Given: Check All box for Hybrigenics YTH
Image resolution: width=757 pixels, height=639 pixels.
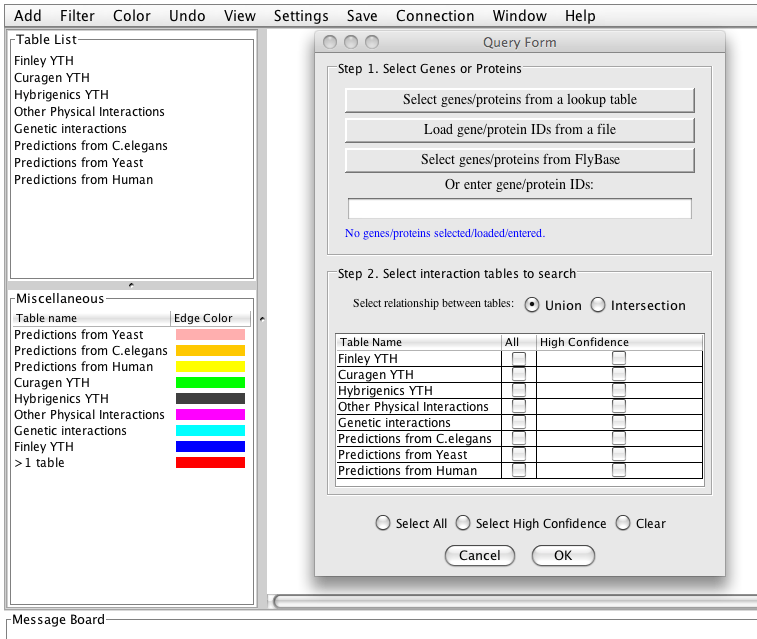Looking at the screenshot, I should click(x=519, y=390).
